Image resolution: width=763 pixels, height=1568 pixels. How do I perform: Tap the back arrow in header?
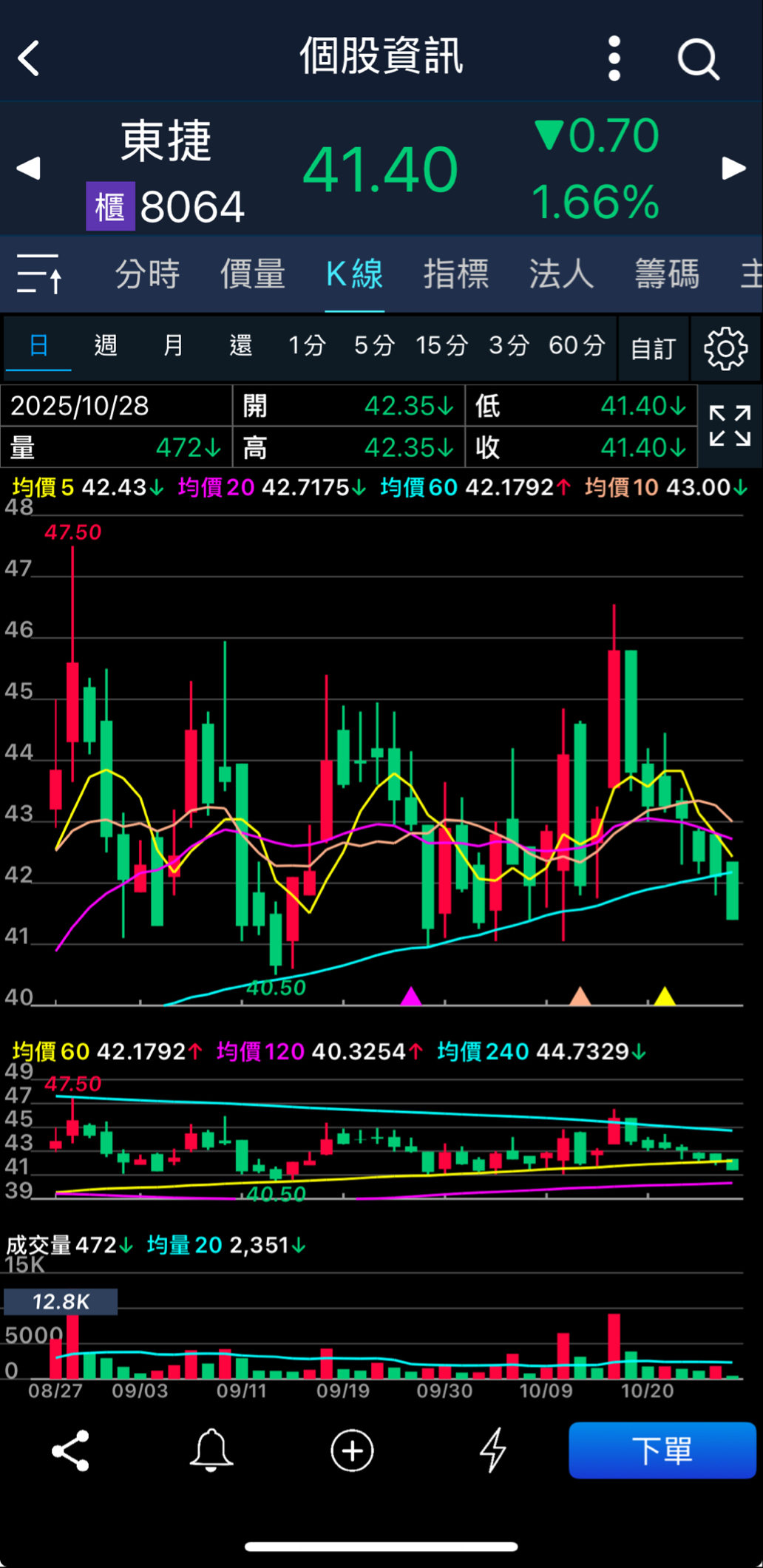pyautogui.click(x=30, y=58)
